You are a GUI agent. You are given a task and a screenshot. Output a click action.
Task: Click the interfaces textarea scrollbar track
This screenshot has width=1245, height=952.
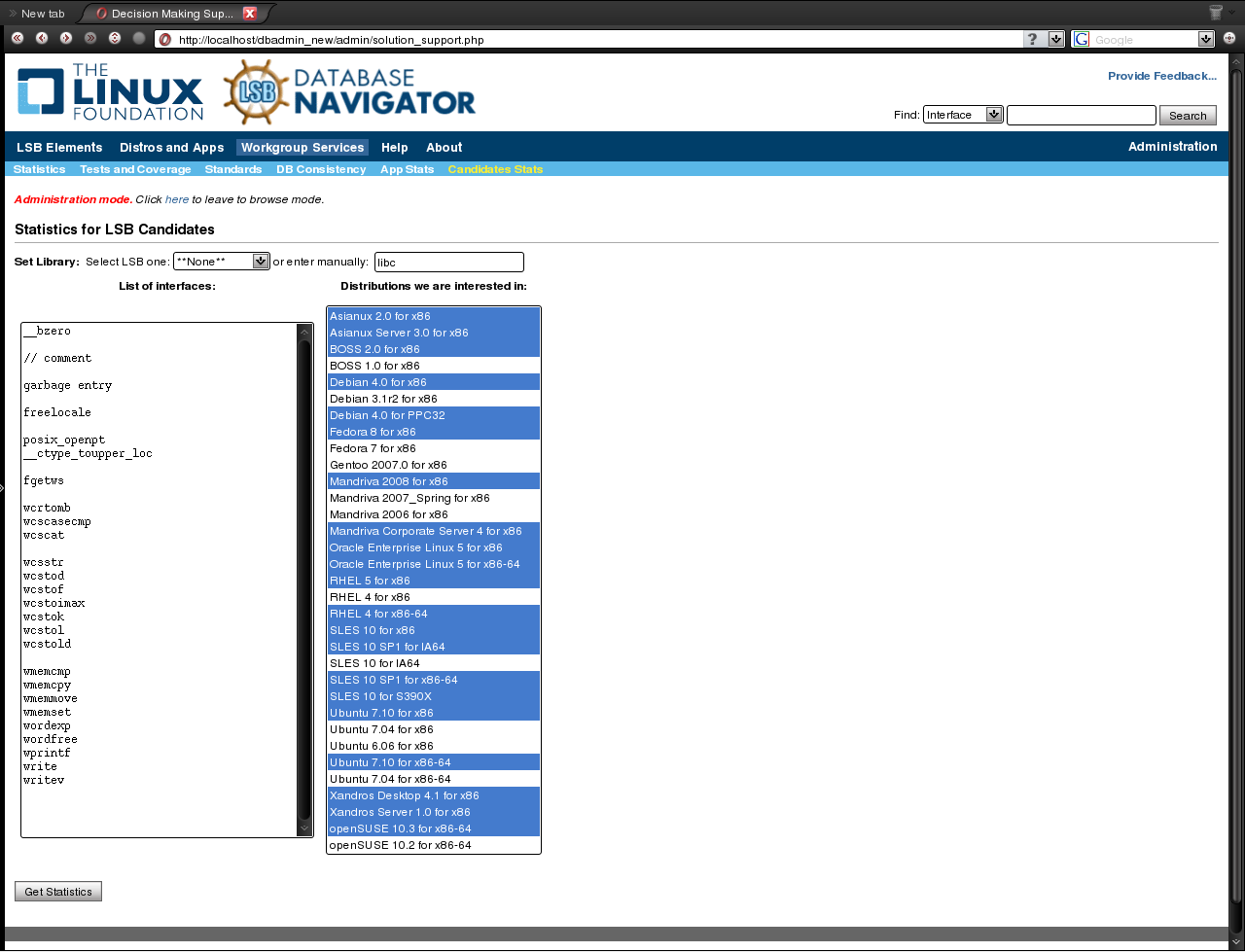point(304,580)
